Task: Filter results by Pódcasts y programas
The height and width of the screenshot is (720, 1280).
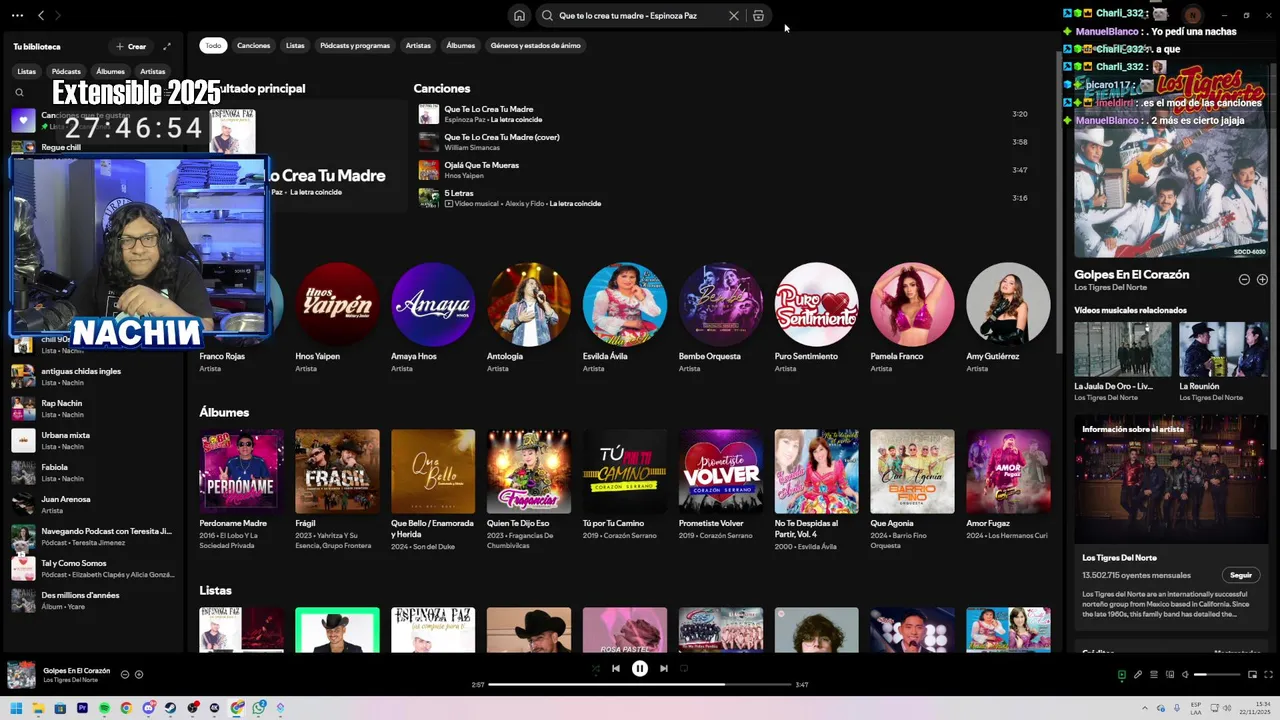Action: pyautogui.click(x=355, y=45)
